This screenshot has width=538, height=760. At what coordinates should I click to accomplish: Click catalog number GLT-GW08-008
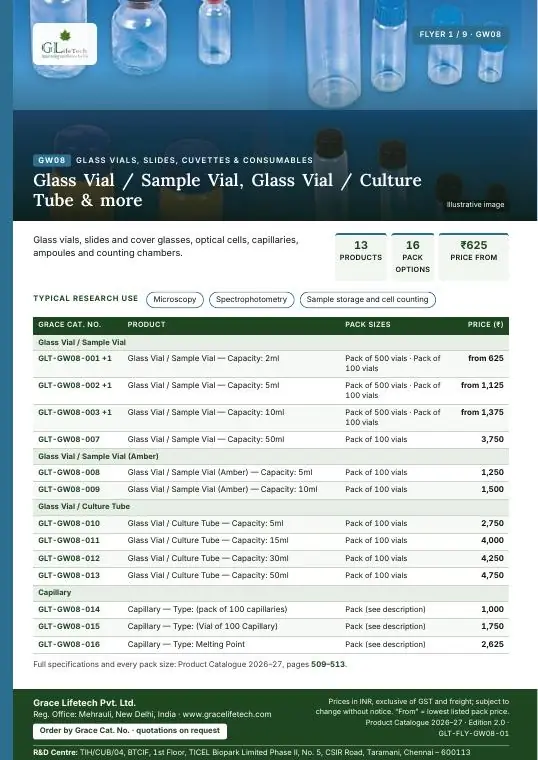coord(69,473)
